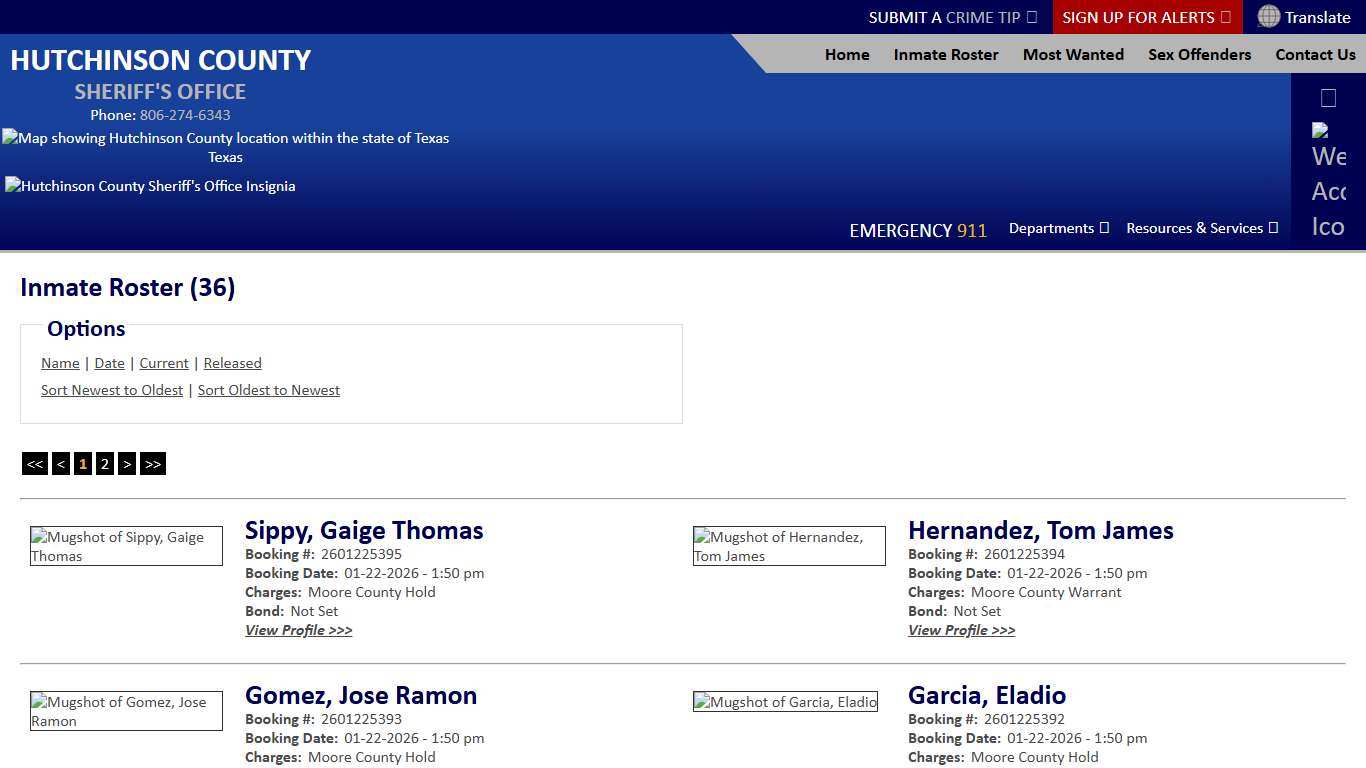1366x768 pixels.
Task: Click the external-link icon beside SUBMIT A CRIME TIP
Action: pos(1034,17)
